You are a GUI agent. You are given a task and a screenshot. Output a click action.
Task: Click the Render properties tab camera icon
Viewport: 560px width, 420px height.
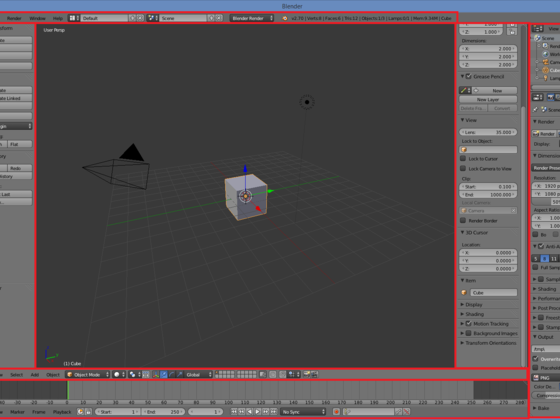(x=550, y=97)
